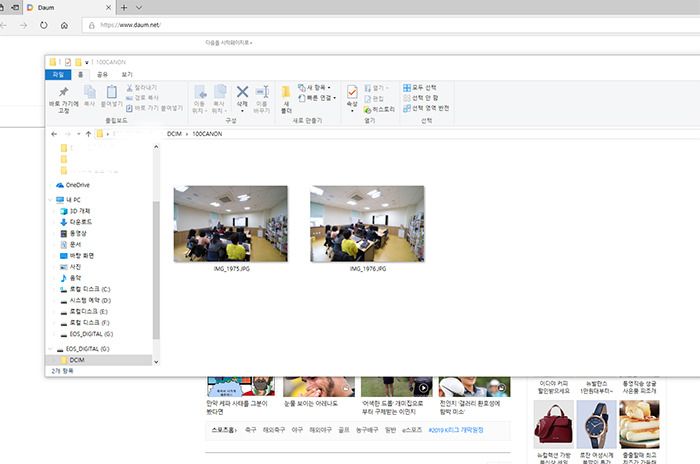Click red handbag shopping thumbnail on Daum
The image size is (700, 464).
554,424
